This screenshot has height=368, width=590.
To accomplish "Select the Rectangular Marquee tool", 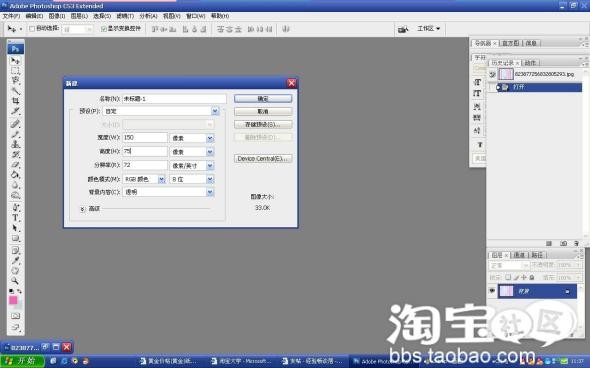I will [x=15, y=70].
